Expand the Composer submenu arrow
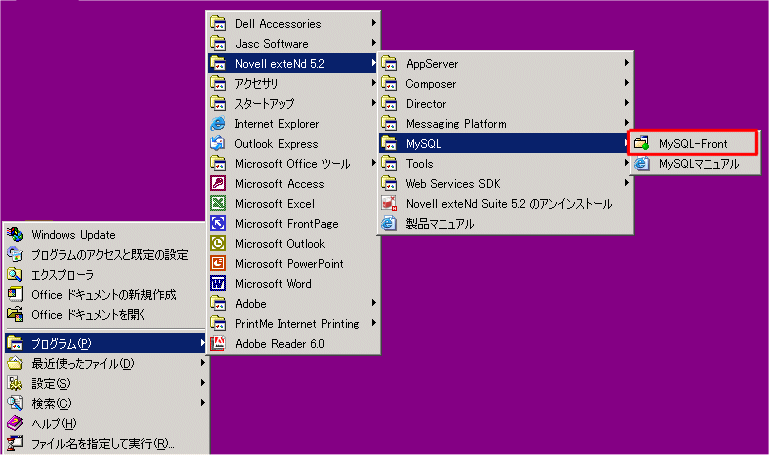Viewport: 769px width, 455px height. point(627,83)
